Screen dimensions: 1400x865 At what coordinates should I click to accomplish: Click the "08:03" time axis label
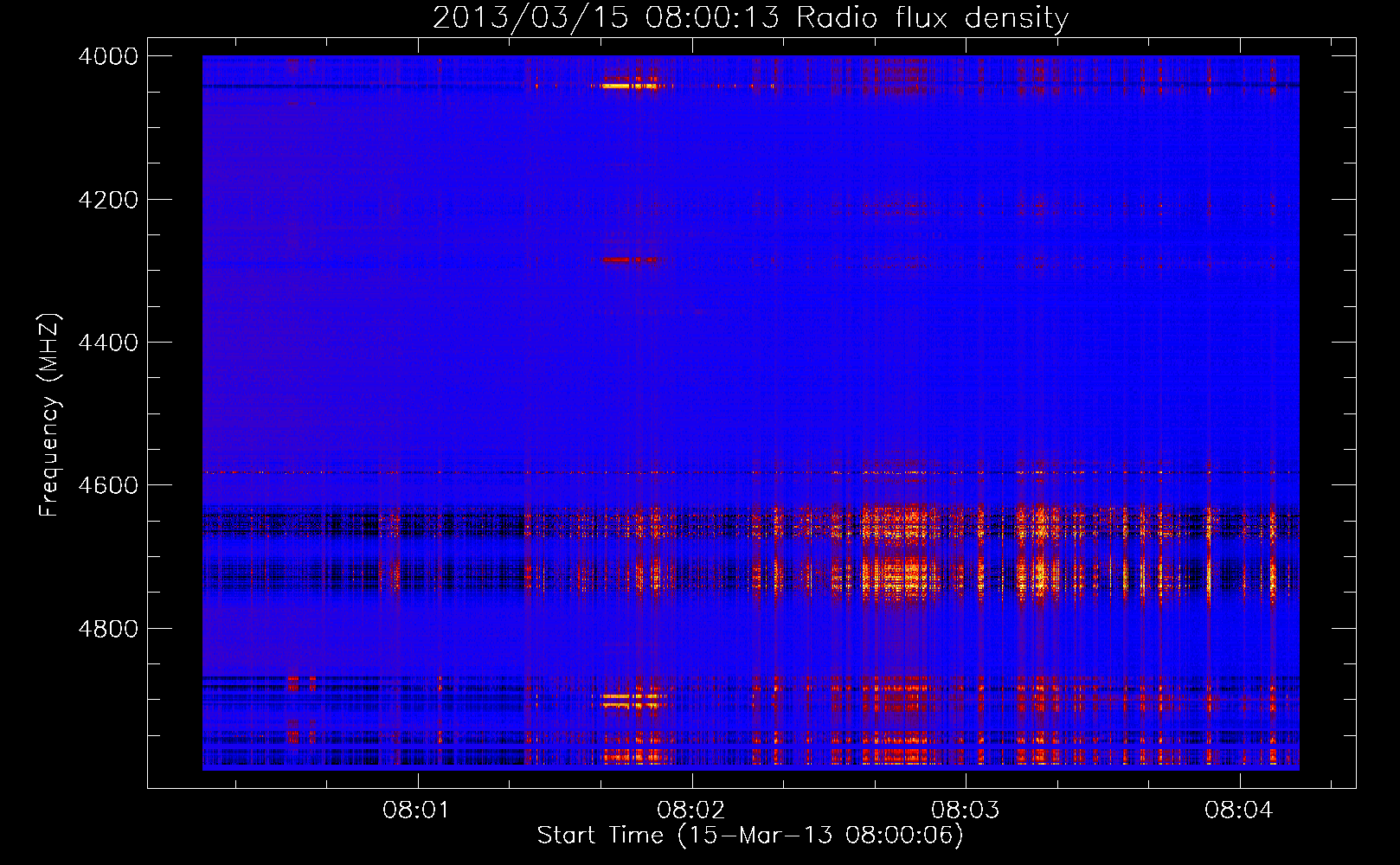(x=965, y=811)
